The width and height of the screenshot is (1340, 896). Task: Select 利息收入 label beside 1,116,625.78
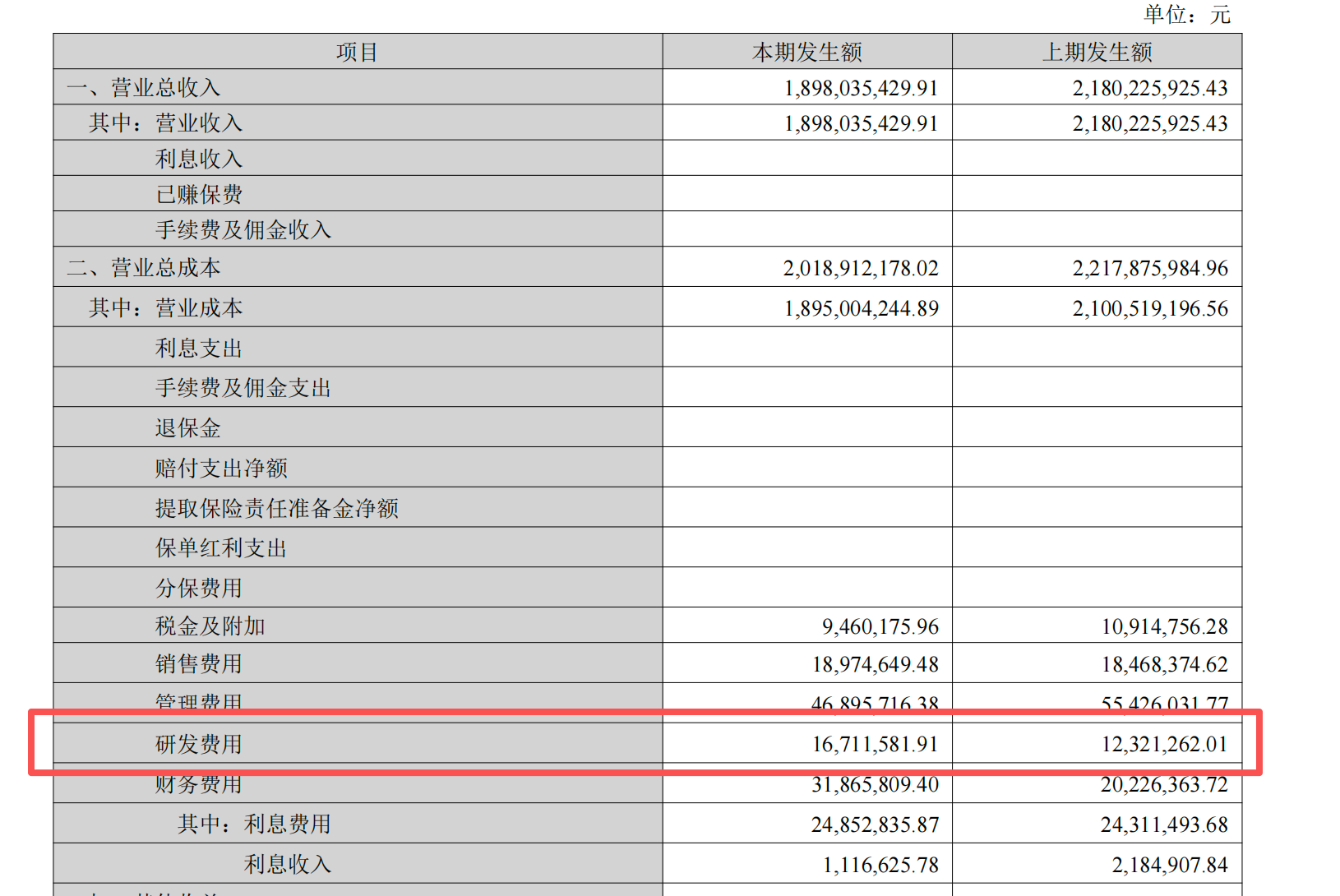pos(288,864)
